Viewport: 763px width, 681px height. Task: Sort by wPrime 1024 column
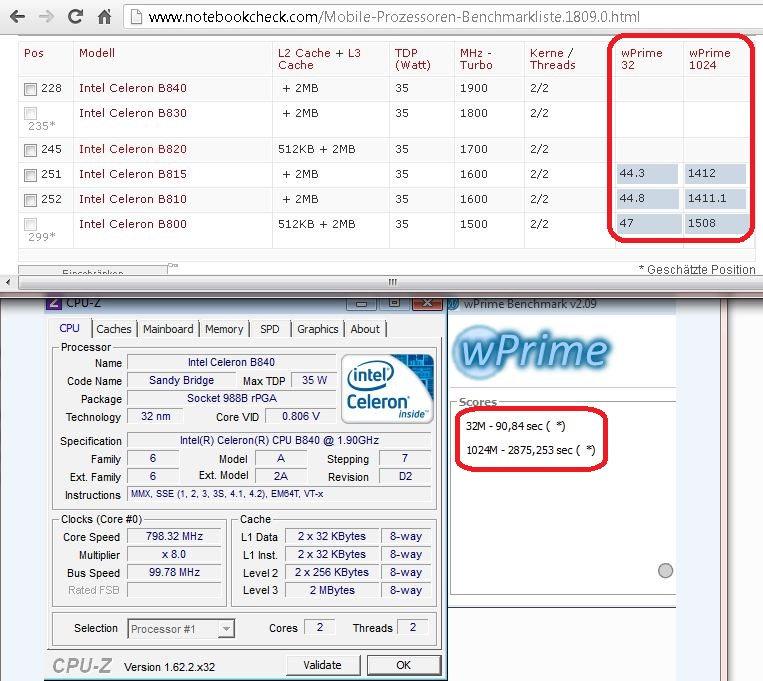click(709, 59)
